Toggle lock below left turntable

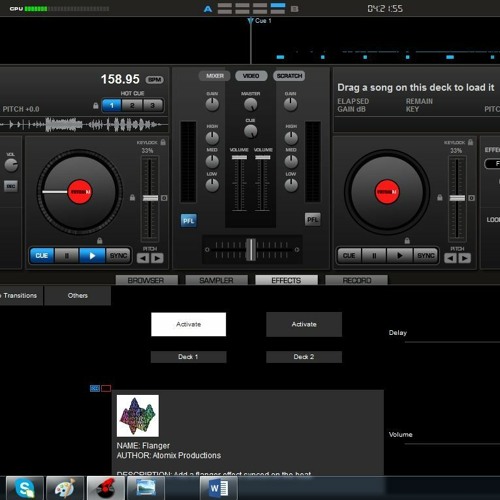[99, 240]
